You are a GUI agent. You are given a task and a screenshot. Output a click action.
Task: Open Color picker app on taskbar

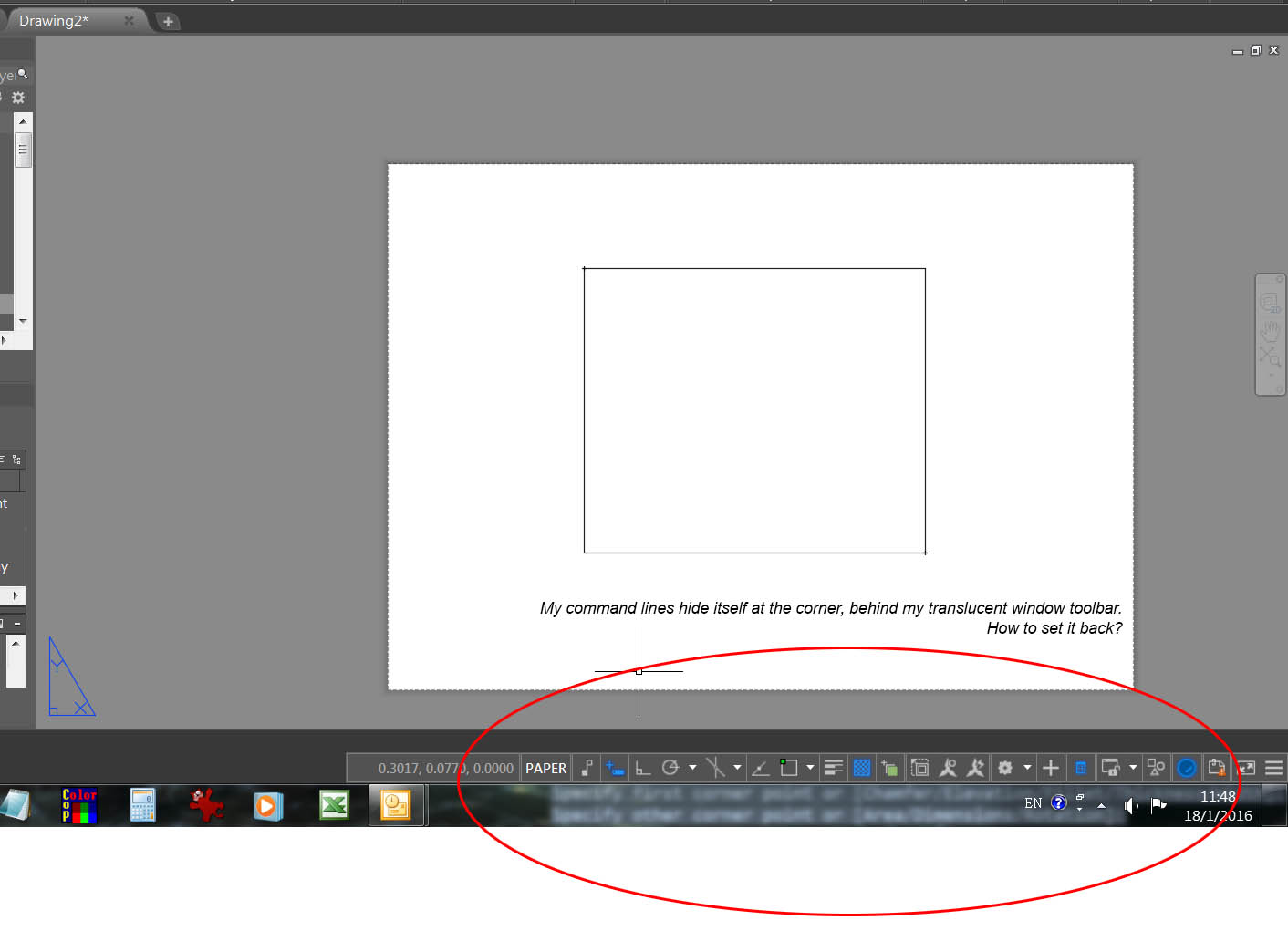pyautogui.click(x=79, y=806)
